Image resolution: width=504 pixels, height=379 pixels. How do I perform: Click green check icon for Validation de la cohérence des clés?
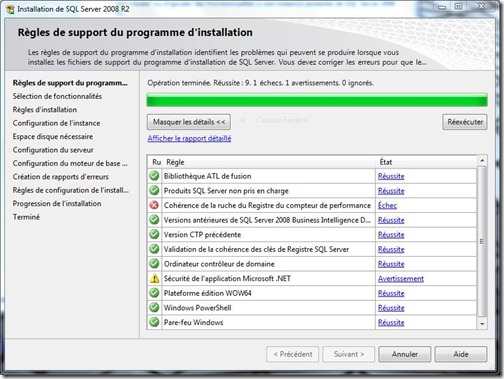[x=154, y=249]
